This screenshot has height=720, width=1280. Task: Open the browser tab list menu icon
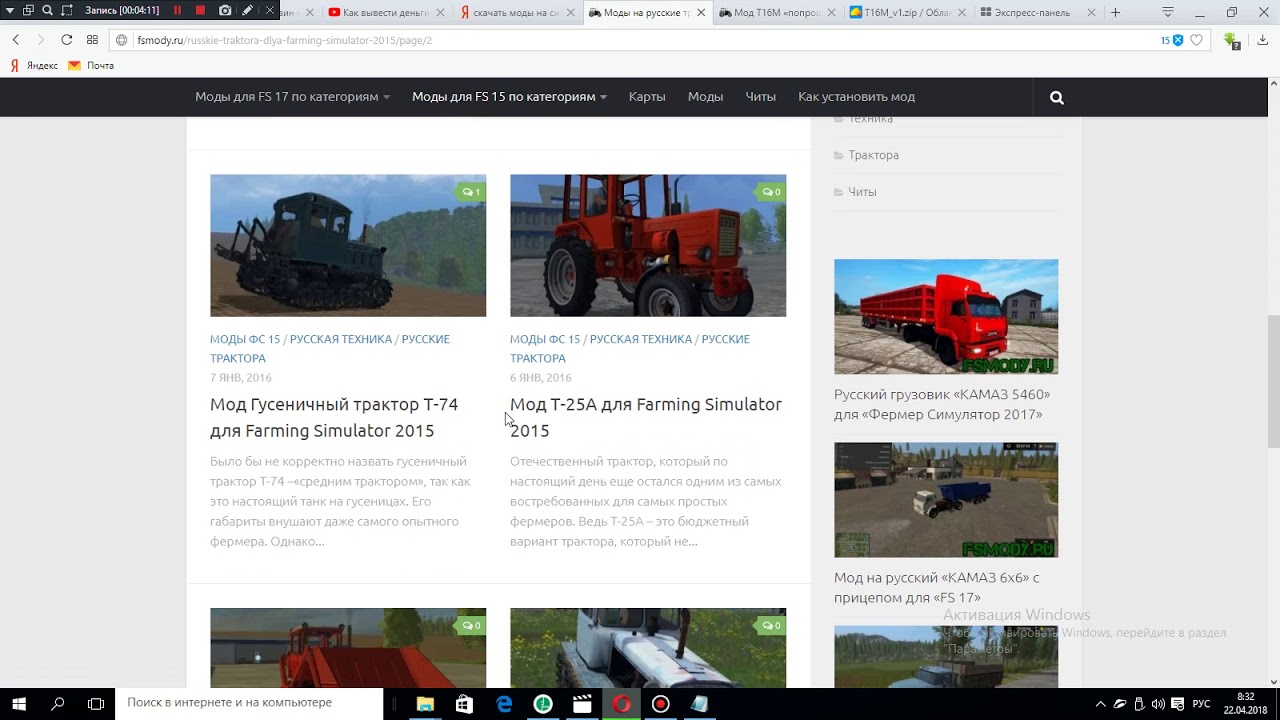(x=1168, y=13)
